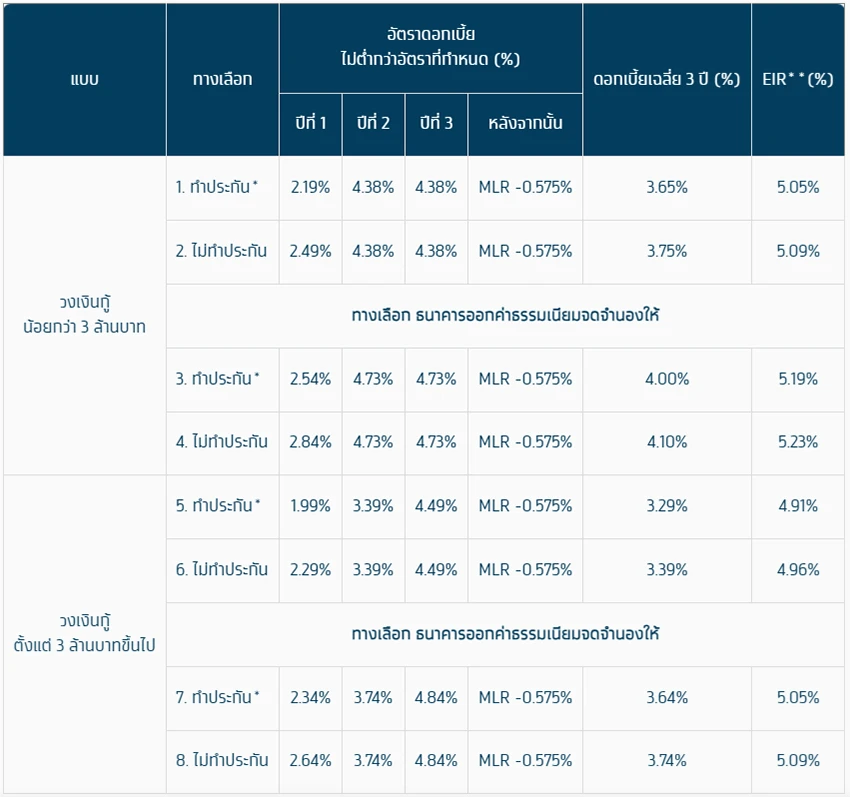Select the "ปีที่ 3" header cell
Image resolution: width=850 pixels, height=797 pixels.
(436, 124)
